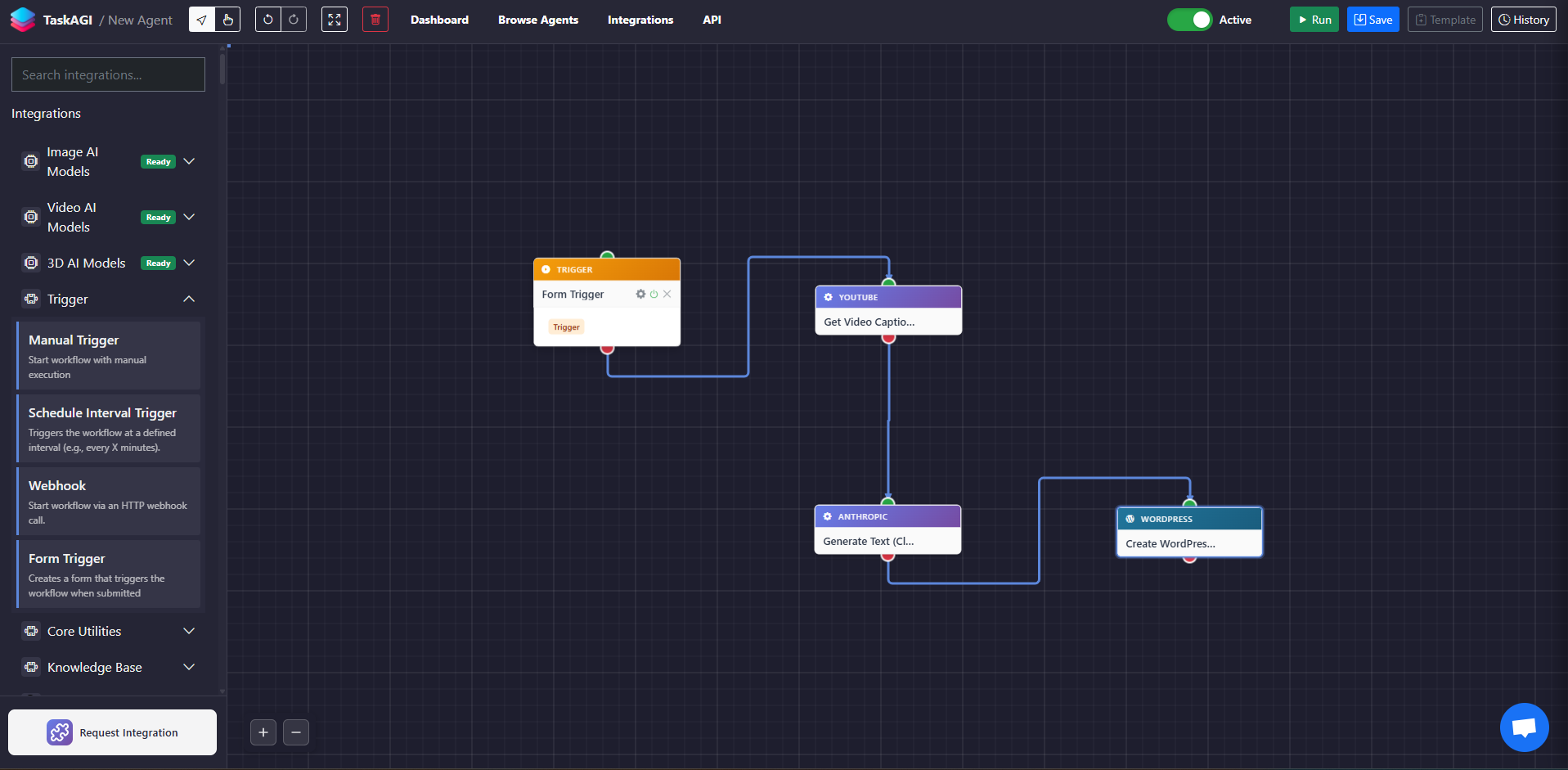The width and height of the screenshot is (1568, 770).
Task: Click the Search integrations field
Action: 108,74
